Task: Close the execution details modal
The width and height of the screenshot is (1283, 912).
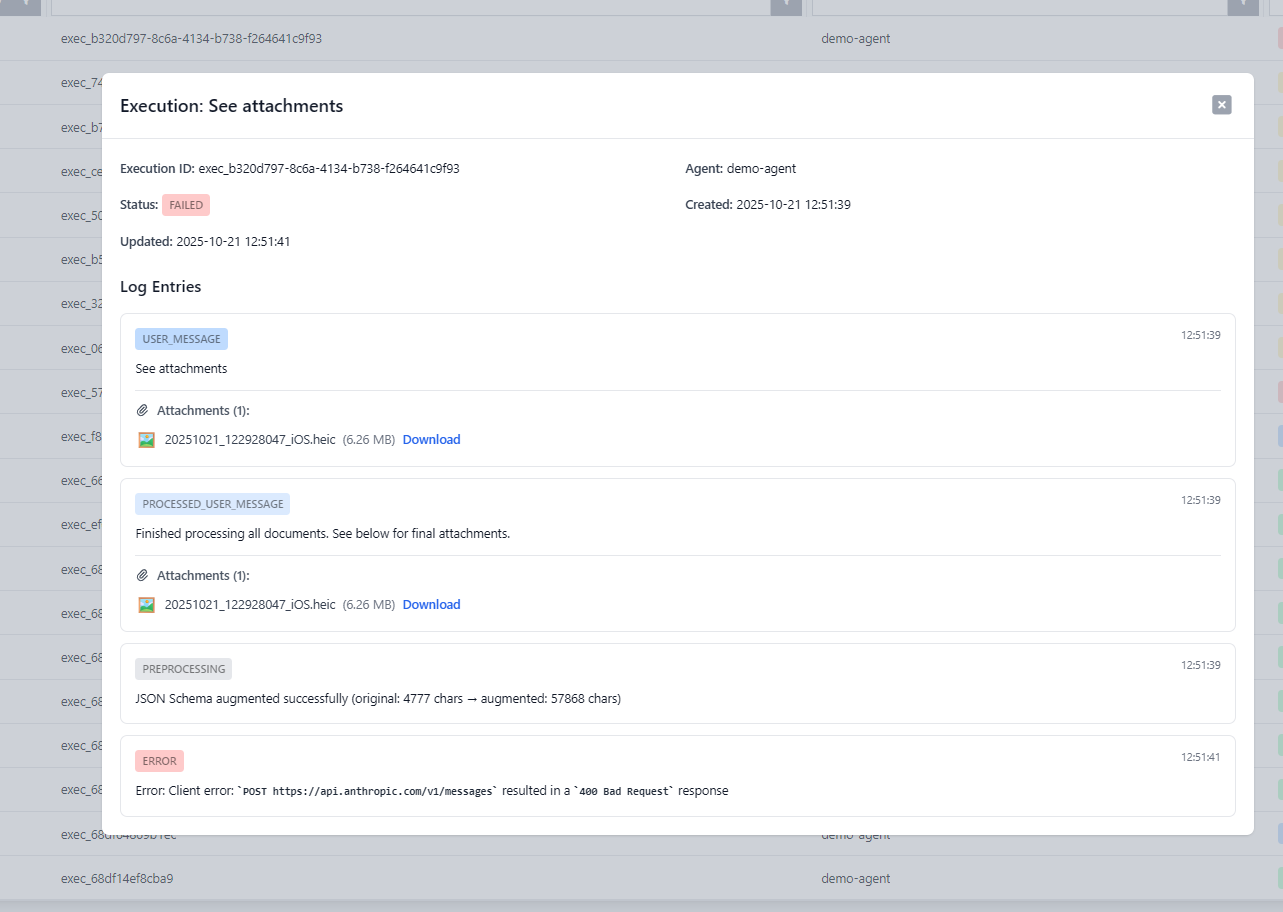Action: click(1221, 105)
